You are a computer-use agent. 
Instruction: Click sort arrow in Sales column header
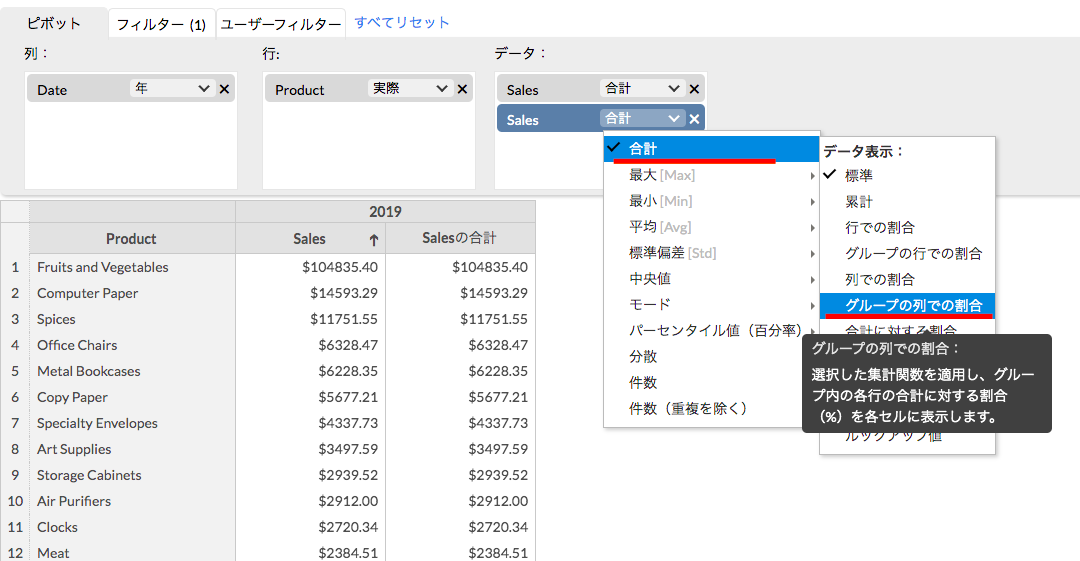(x=373, y=240)
